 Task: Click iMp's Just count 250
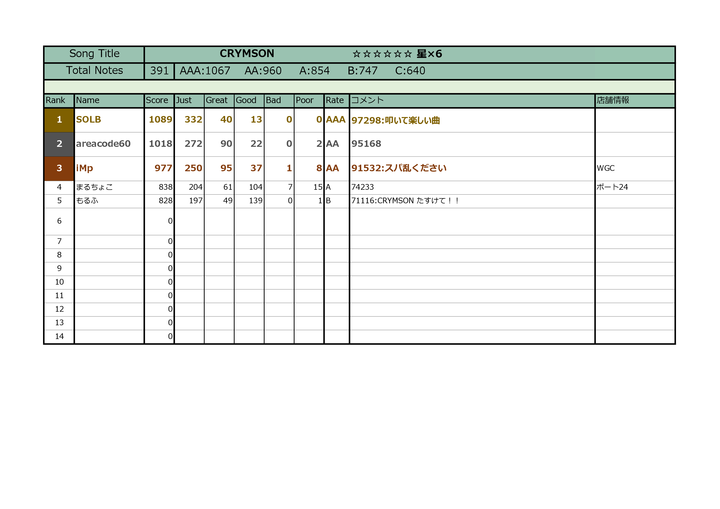(193, 168)
